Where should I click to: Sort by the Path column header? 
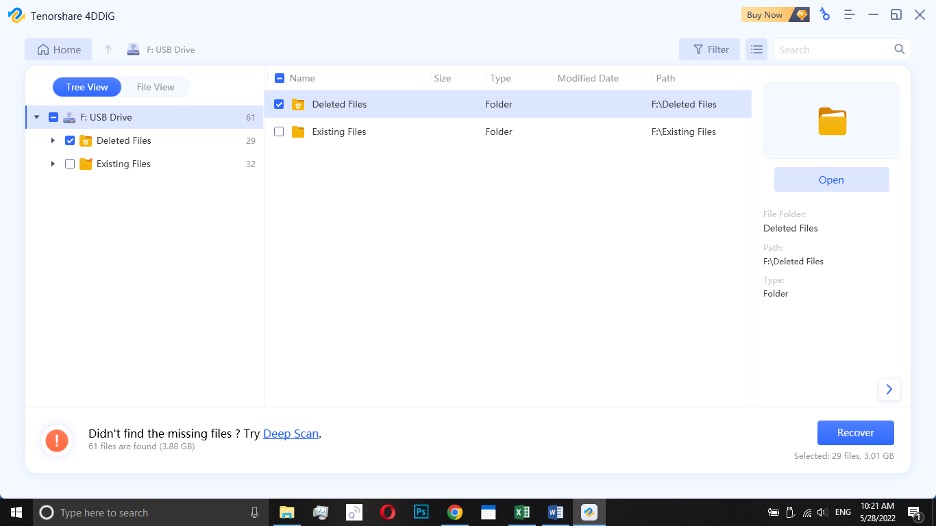click(x=665, y=78)
